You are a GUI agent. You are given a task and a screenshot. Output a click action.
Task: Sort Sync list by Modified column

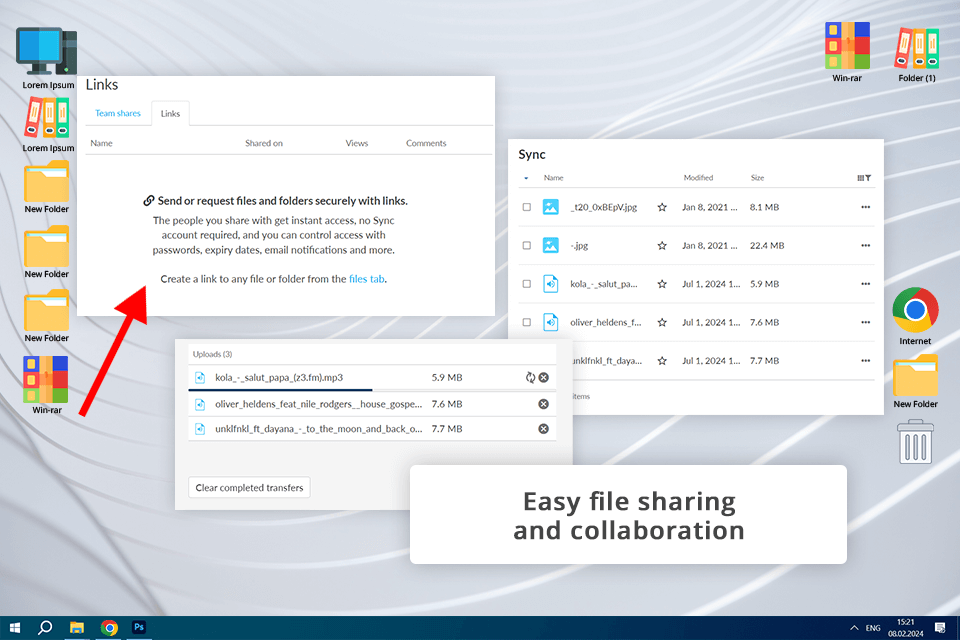[x=698, y=178]
